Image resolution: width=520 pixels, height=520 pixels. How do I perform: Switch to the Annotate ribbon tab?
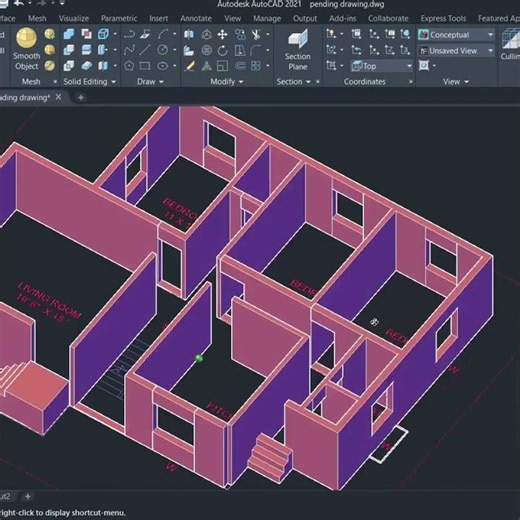pos(196,18)
